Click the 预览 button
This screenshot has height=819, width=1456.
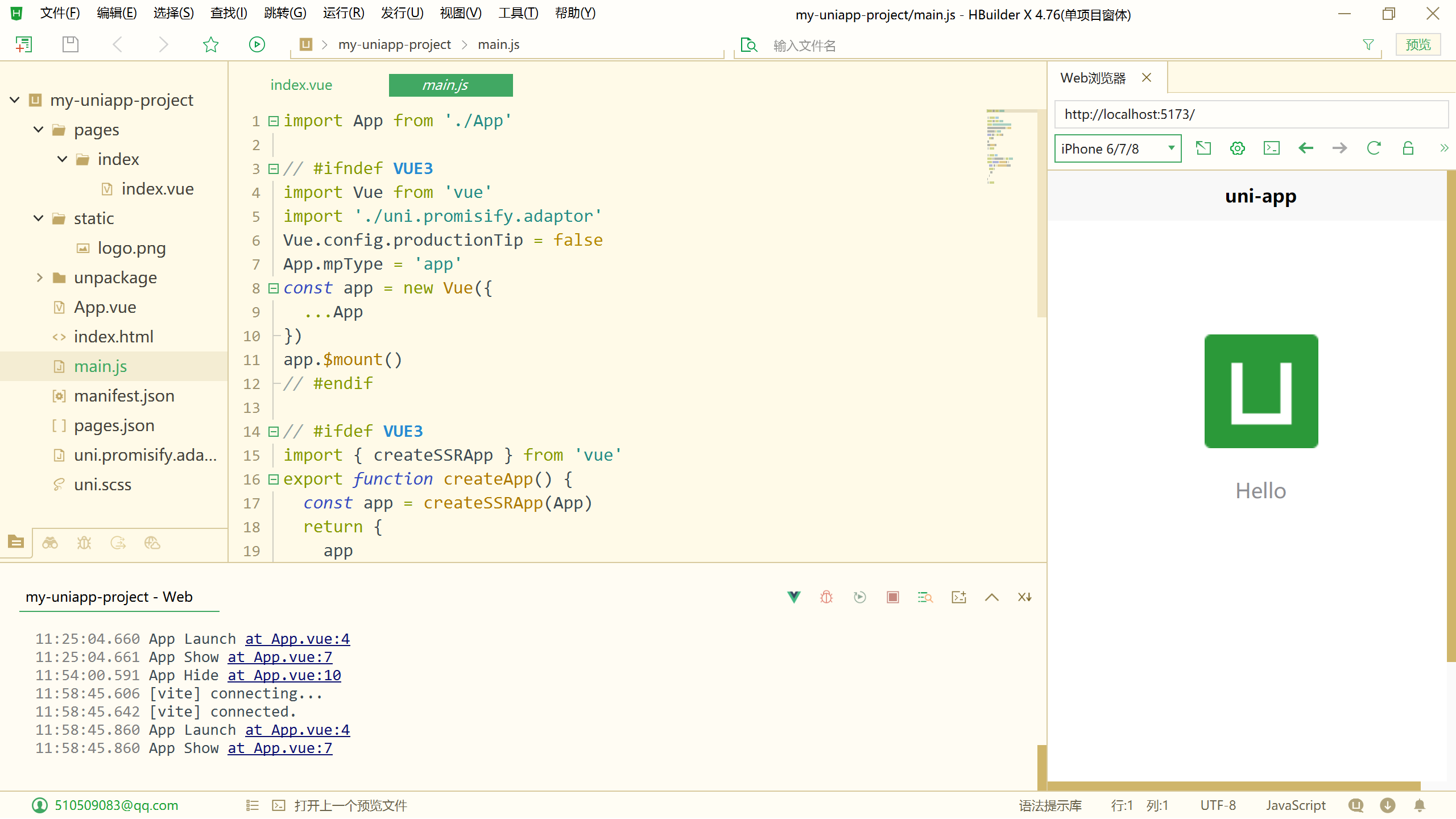(1418, 44)
